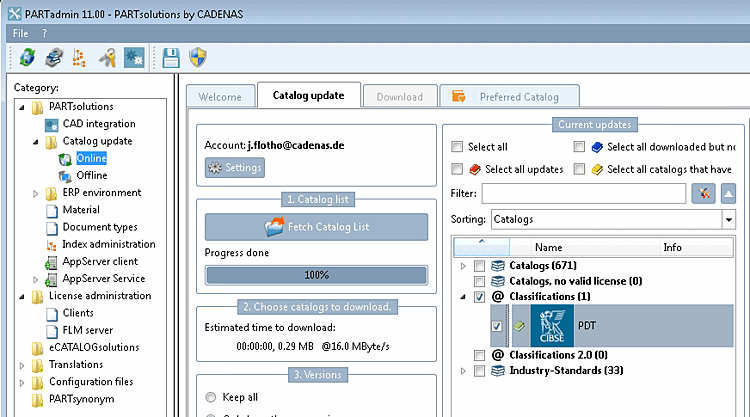This screenshot has height=417, width=750.
Task: Open the Preferred Catalog tab
Action: tap(509, 97)
